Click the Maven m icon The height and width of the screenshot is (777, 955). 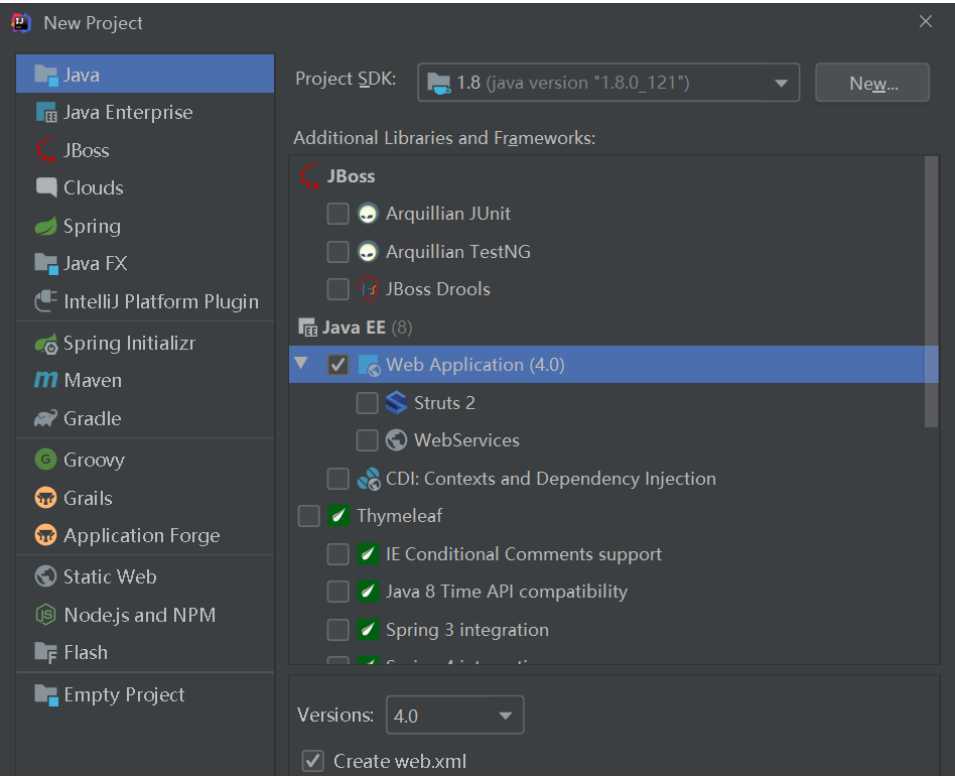(x=46, y=381)
